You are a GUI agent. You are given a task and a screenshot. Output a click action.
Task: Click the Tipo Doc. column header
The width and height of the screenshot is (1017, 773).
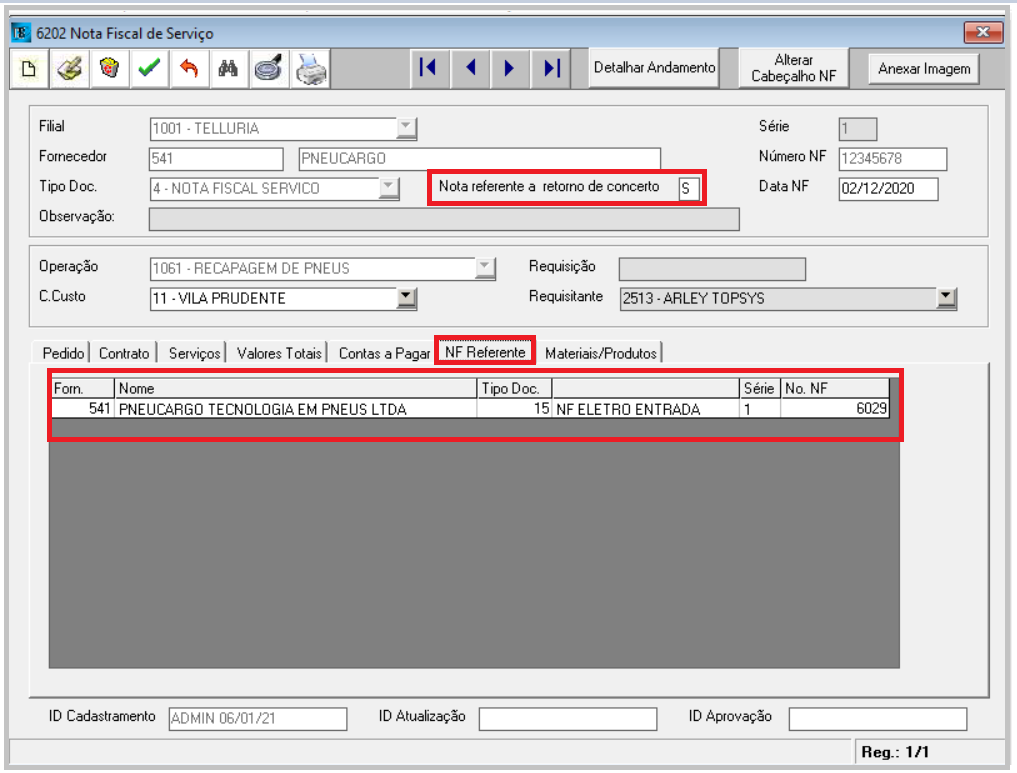[x=514, y=388]
